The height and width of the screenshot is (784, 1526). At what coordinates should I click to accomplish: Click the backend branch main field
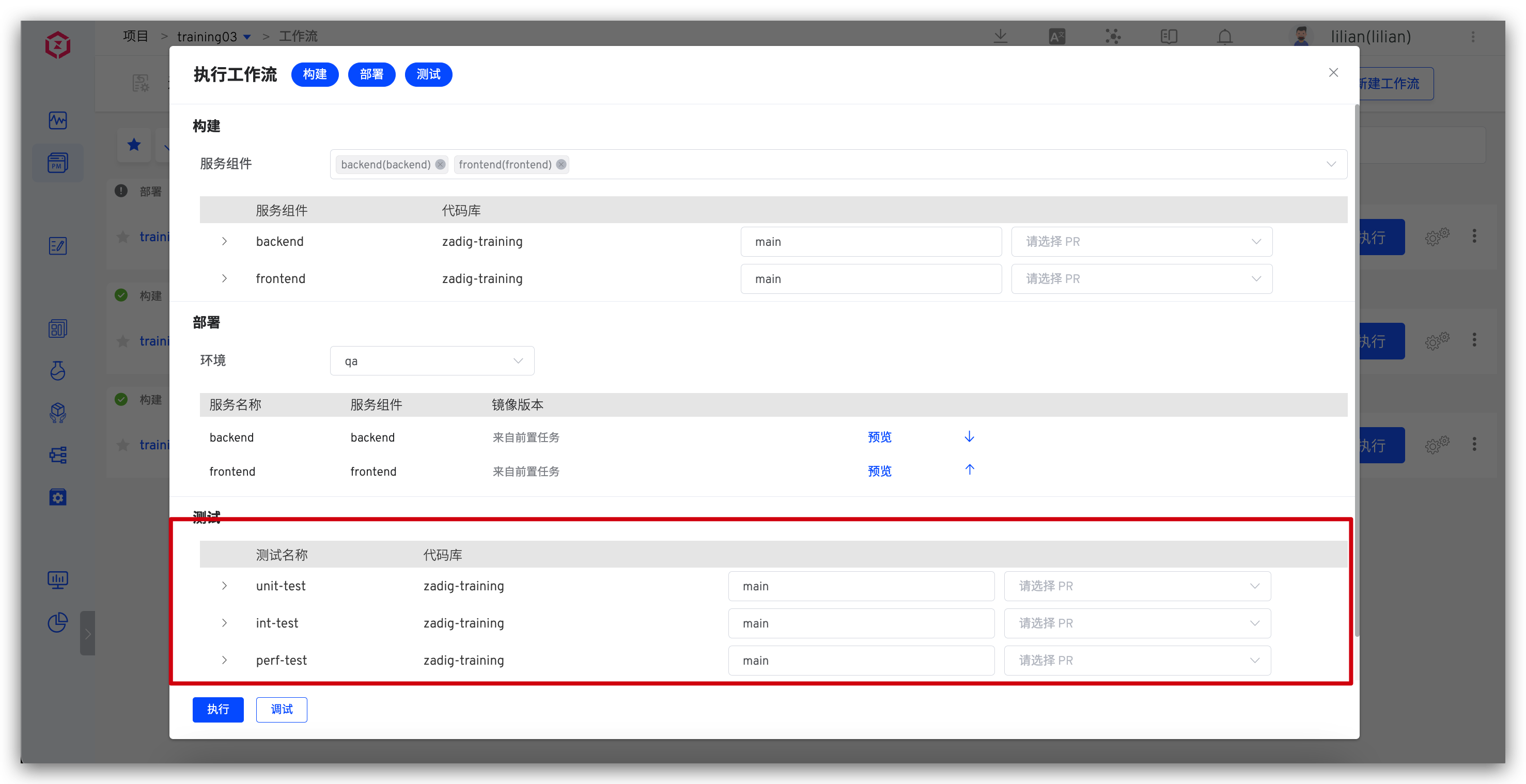click(871, 242)
